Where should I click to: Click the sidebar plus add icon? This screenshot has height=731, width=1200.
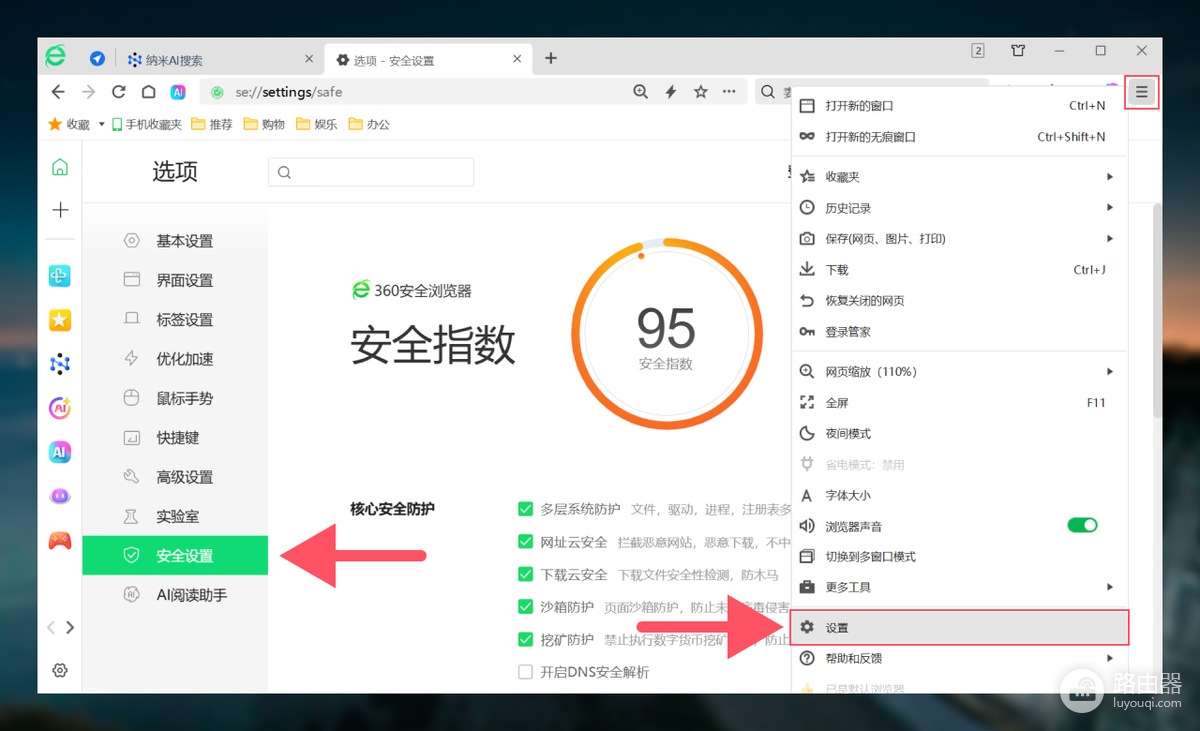pyautogui.click(x=60, y=210)
